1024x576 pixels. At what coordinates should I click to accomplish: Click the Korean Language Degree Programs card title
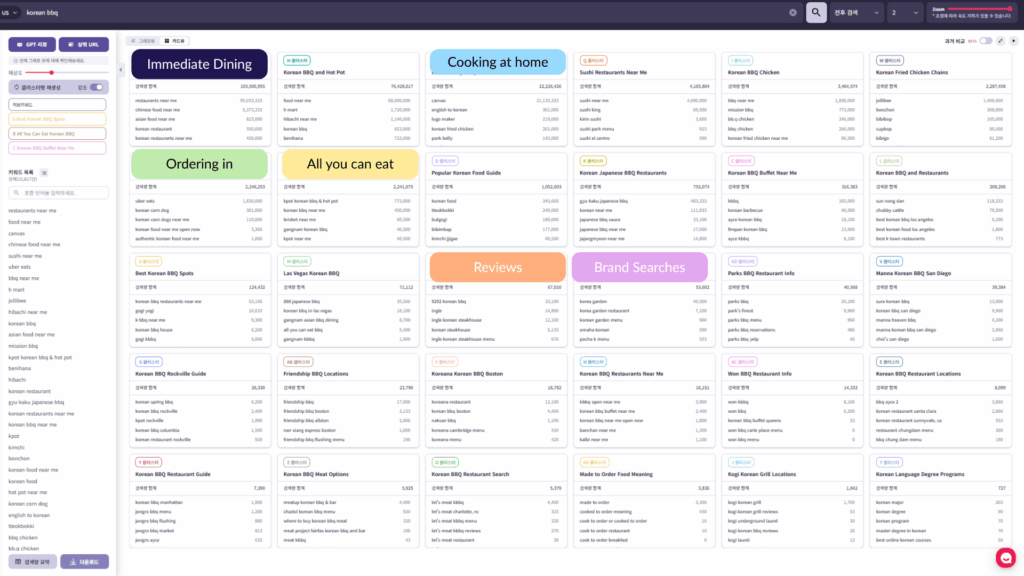tap(920, 475)
